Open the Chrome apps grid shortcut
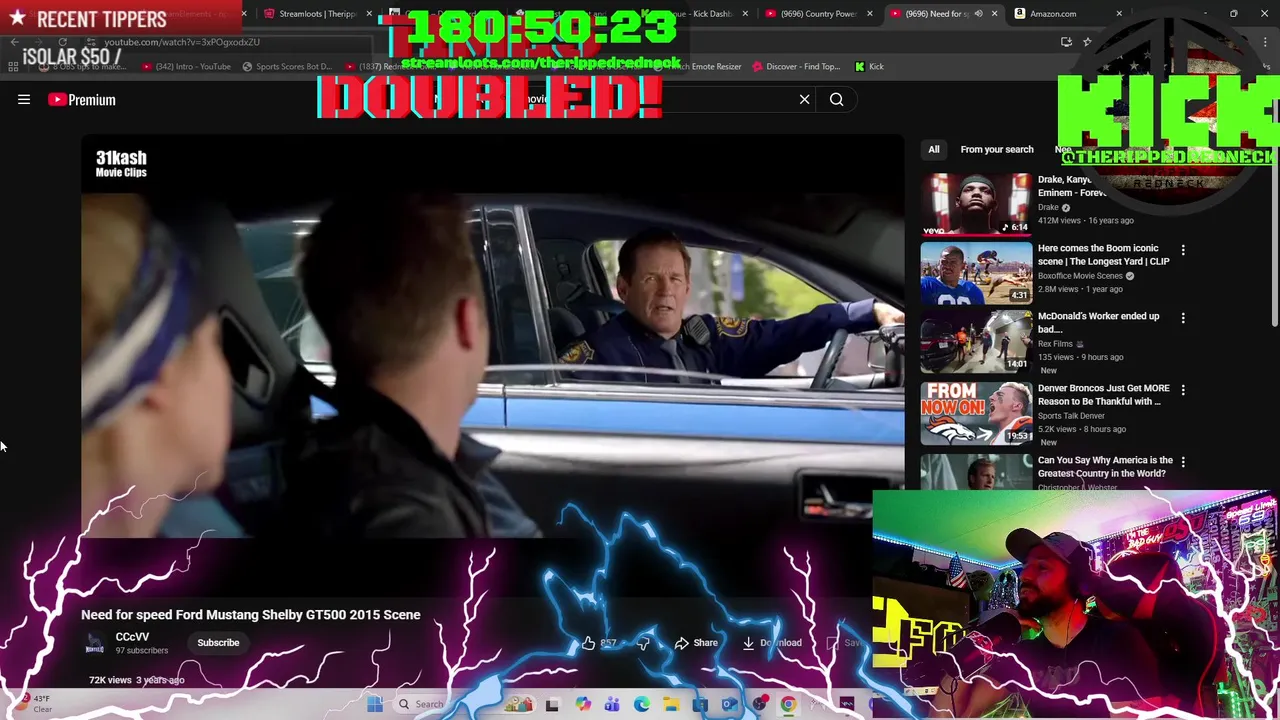 click(13, 66)
